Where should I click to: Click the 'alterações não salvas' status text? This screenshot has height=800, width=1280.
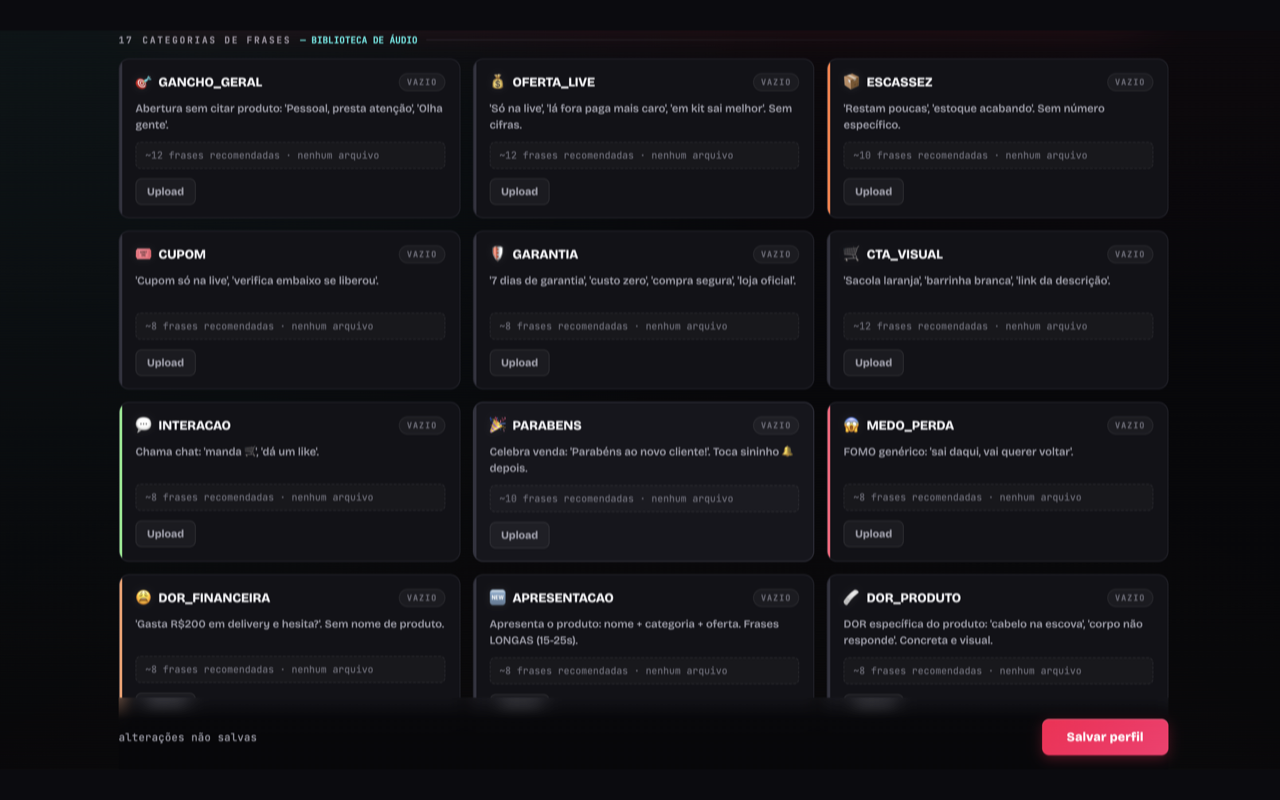click(187, 737)
